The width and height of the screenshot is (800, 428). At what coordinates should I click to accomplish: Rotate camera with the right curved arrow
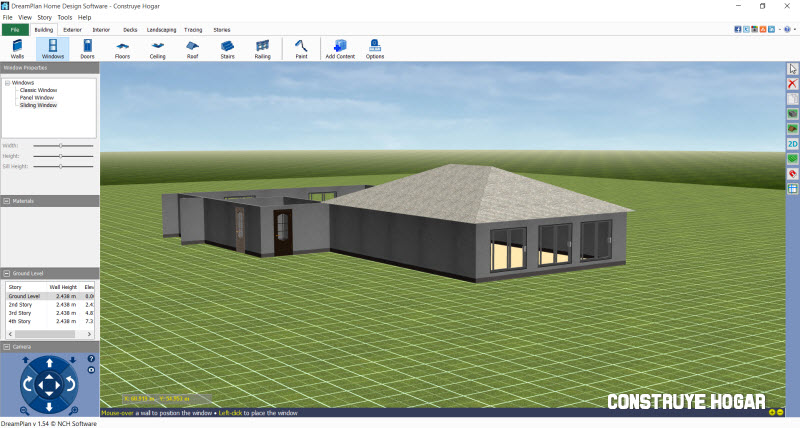point(71,384)
